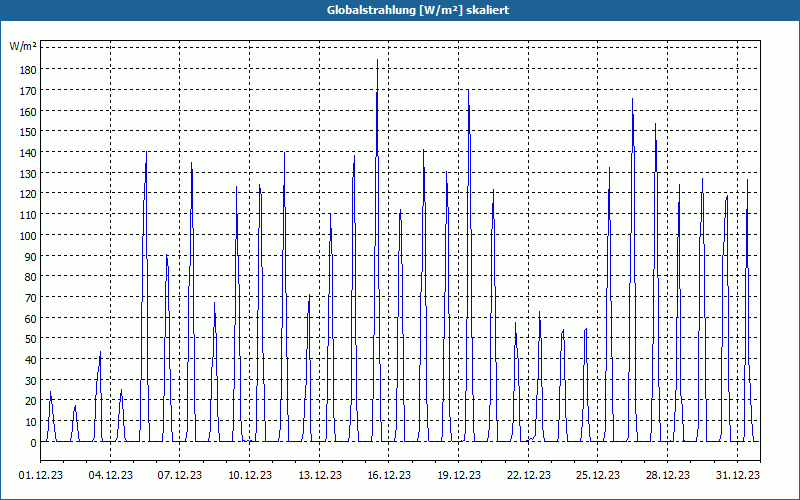Click the 13.12.23 date label
800x500 pixels.
click(x=319, y=475)
